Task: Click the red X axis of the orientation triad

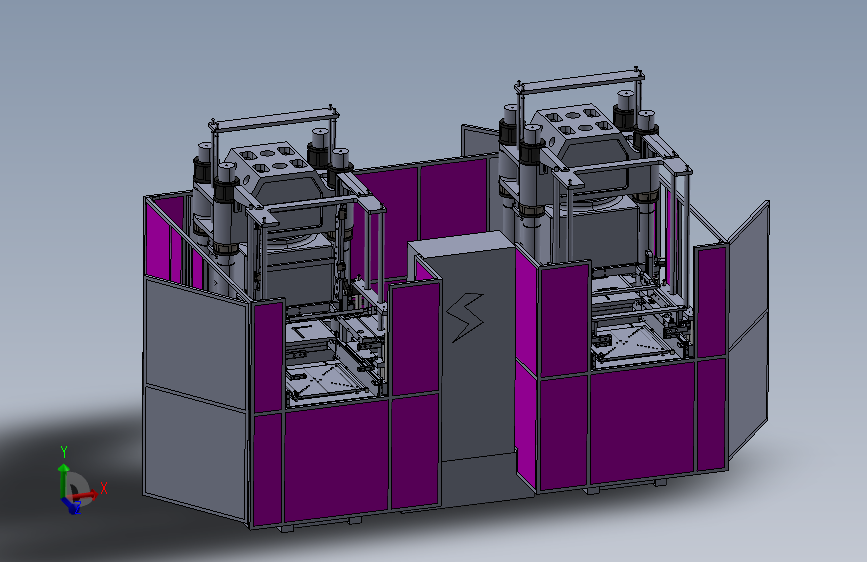Action: click(x=86, y=495)
